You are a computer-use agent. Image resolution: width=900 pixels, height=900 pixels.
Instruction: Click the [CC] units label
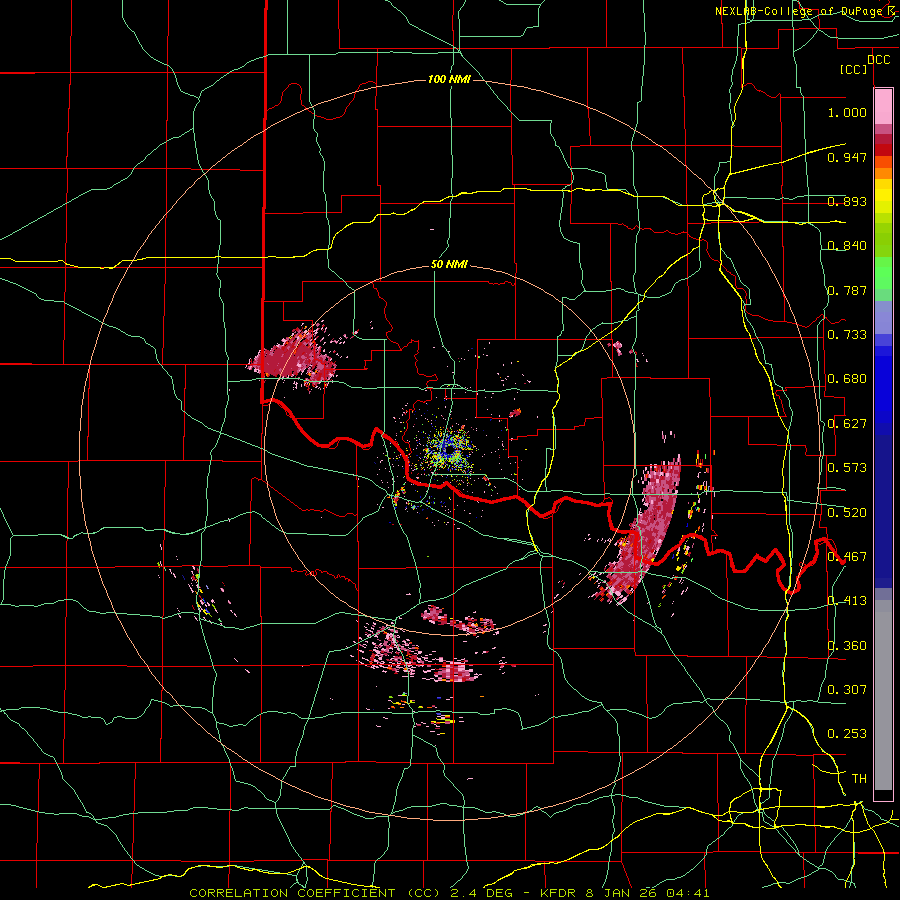[854, 69]
